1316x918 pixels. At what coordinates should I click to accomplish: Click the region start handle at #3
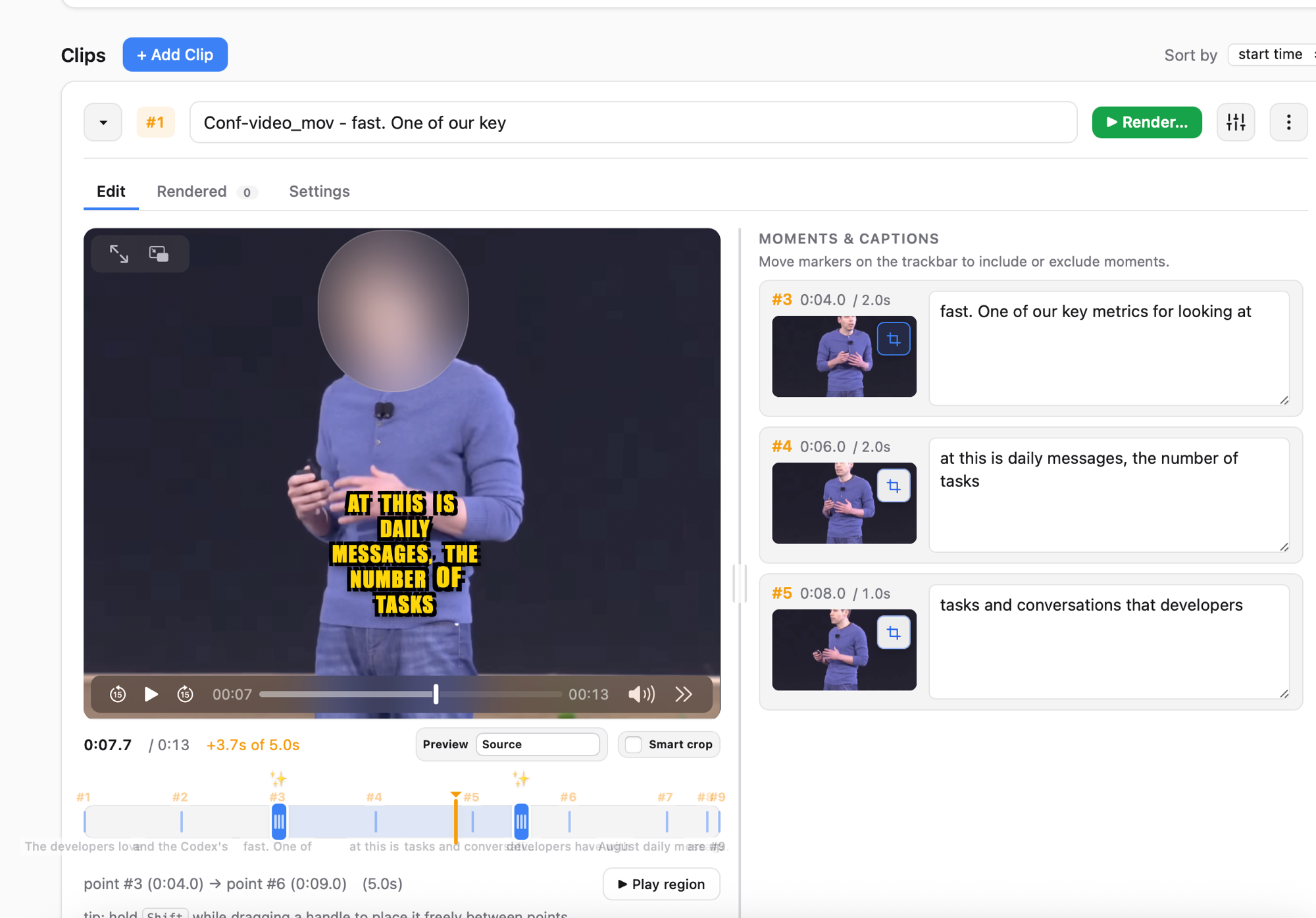point(279,821)
